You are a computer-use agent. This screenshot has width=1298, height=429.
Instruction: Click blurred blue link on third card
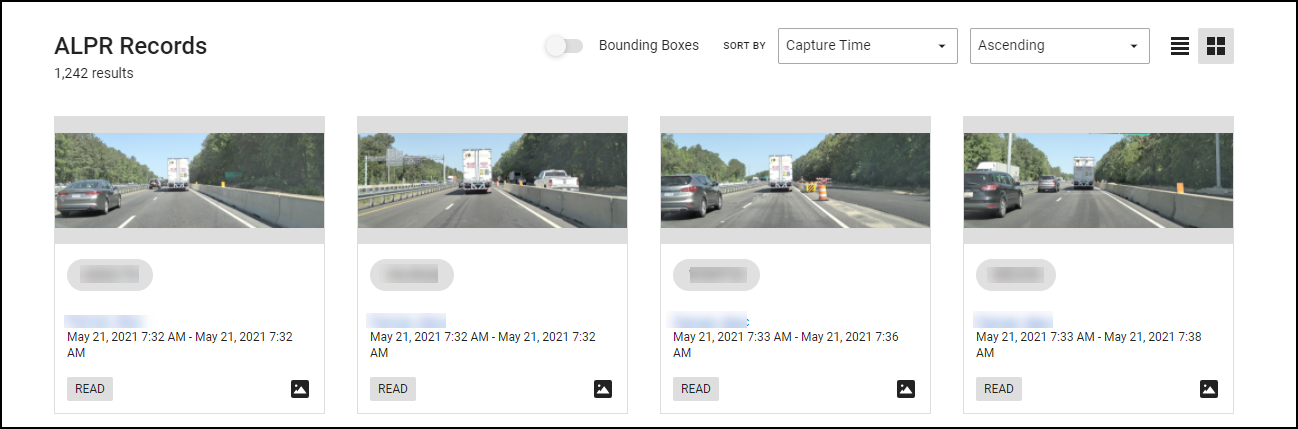pos(708,320)
